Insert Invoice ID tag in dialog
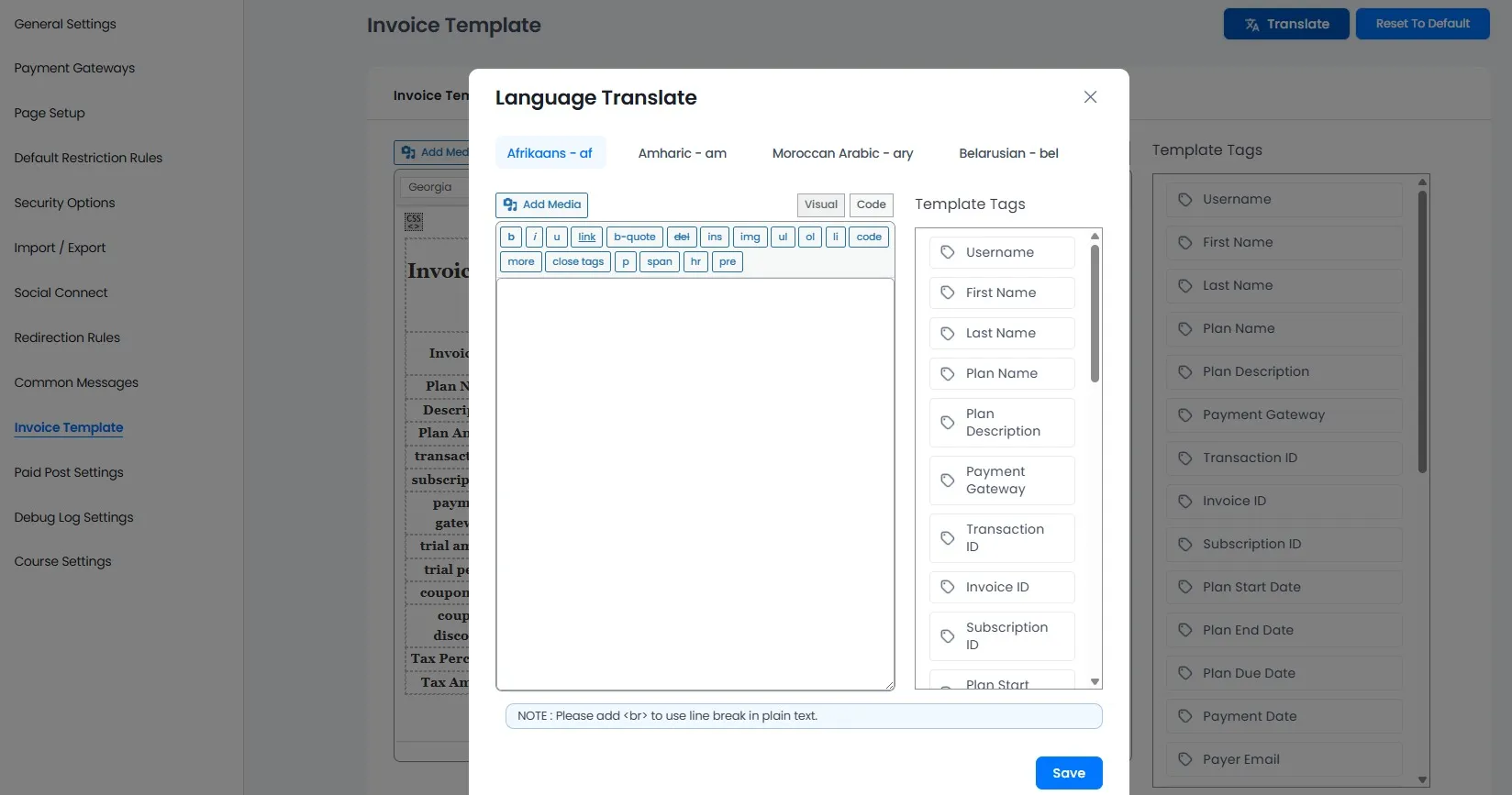1512x795 pixels. [1002, 587]
